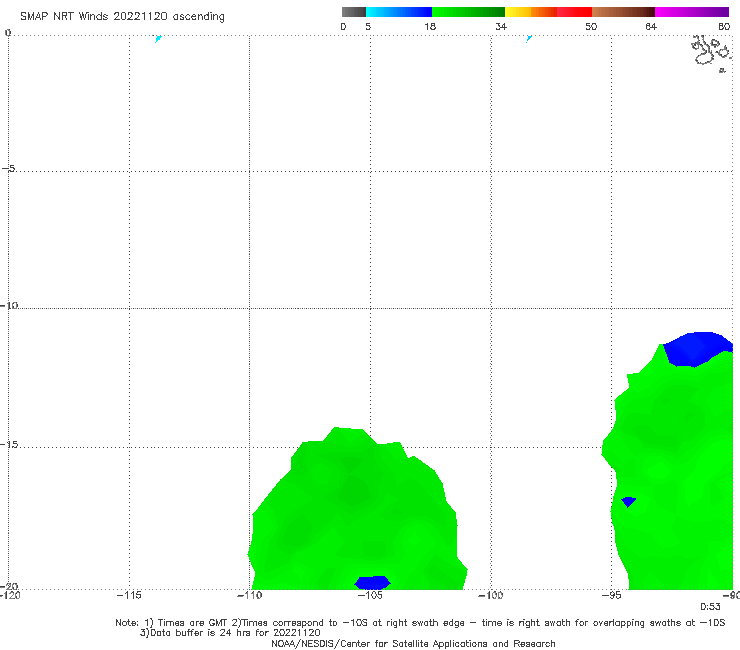The height and width of the screenshot is (650, 740).
Task: Click the '-115' longitude axis label
Action: 129,595
